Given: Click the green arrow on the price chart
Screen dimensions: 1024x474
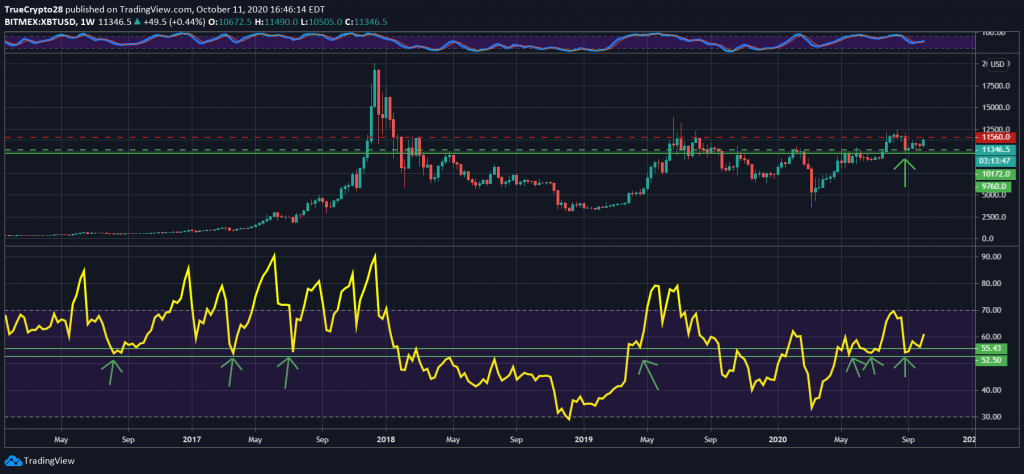Looking at the screenshot, I should [906, 171].
